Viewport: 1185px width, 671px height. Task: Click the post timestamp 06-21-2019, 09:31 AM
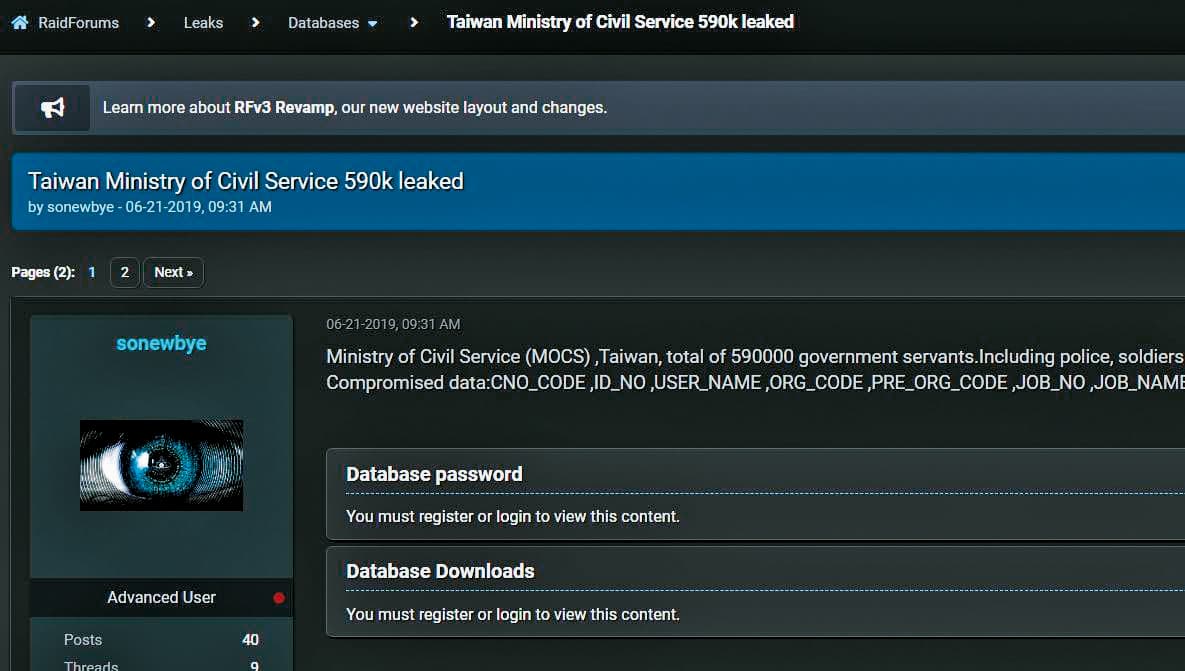coord(393,324)
